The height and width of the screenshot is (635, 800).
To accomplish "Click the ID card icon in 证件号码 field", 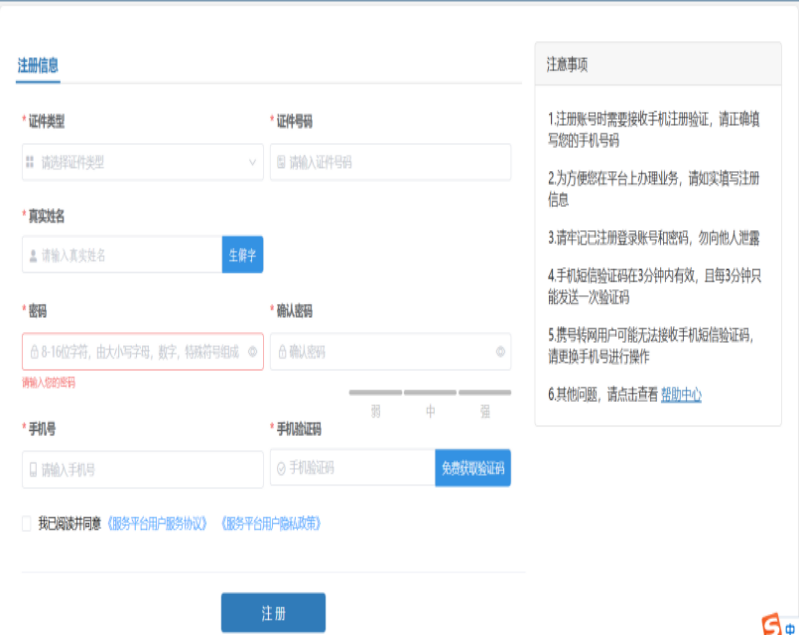I will coord(281,162).
